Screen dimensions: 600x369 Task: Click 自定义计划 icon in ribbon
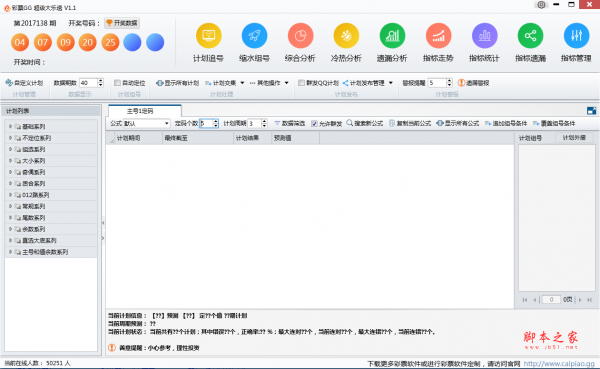9,83
